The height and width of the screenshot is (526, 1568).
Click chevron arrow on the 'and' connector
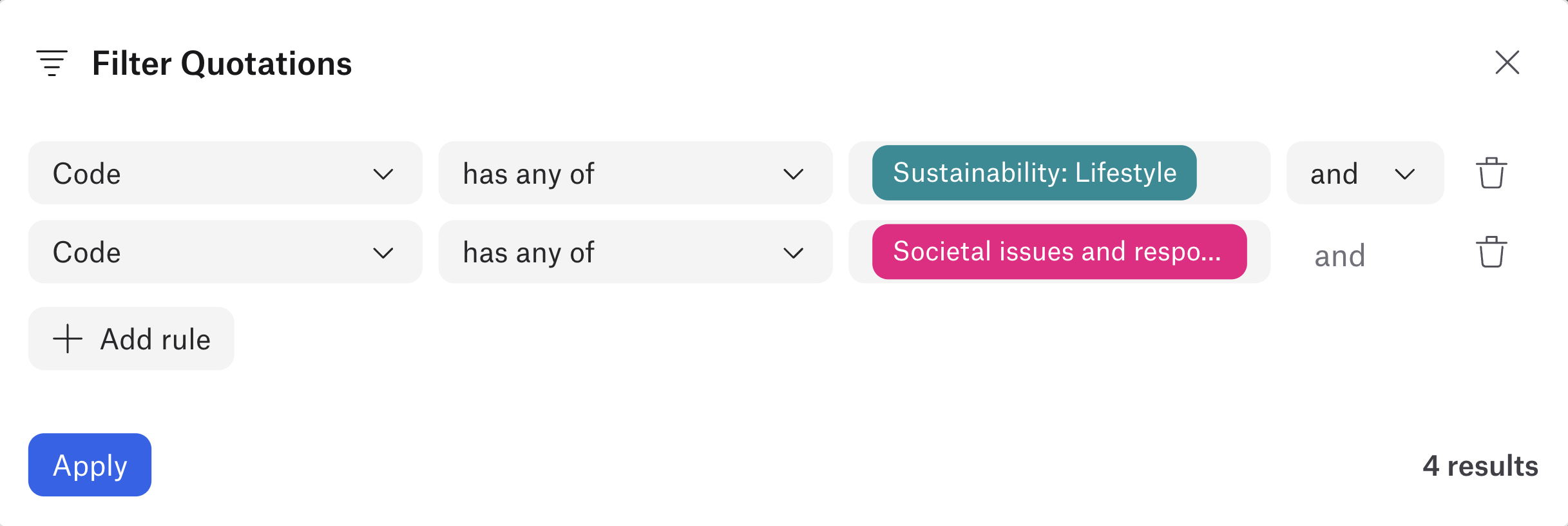[1404, 174]
